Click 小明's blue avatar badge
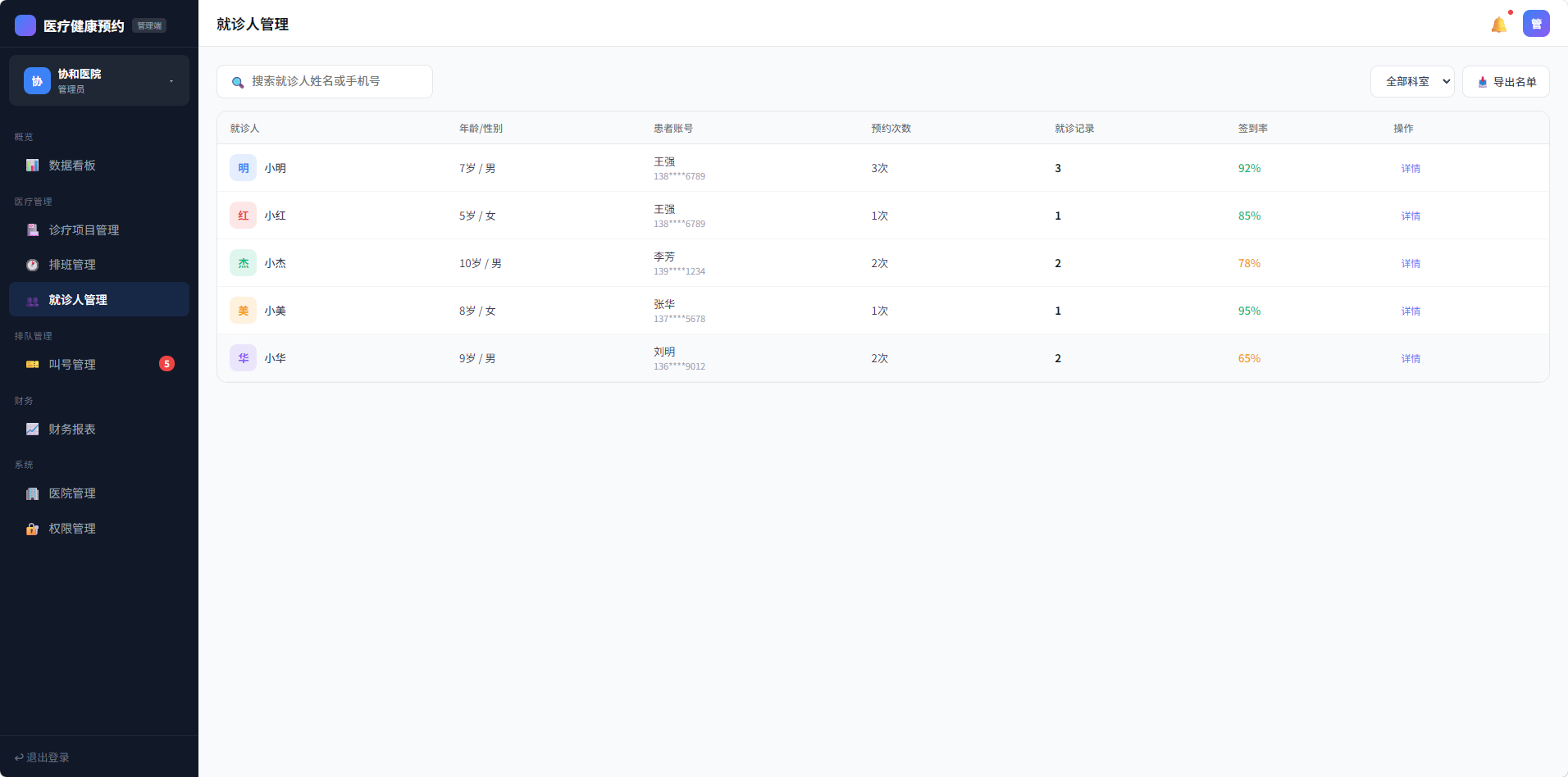1568x777 pixels. pyautogui.click(x=244, y=168)
